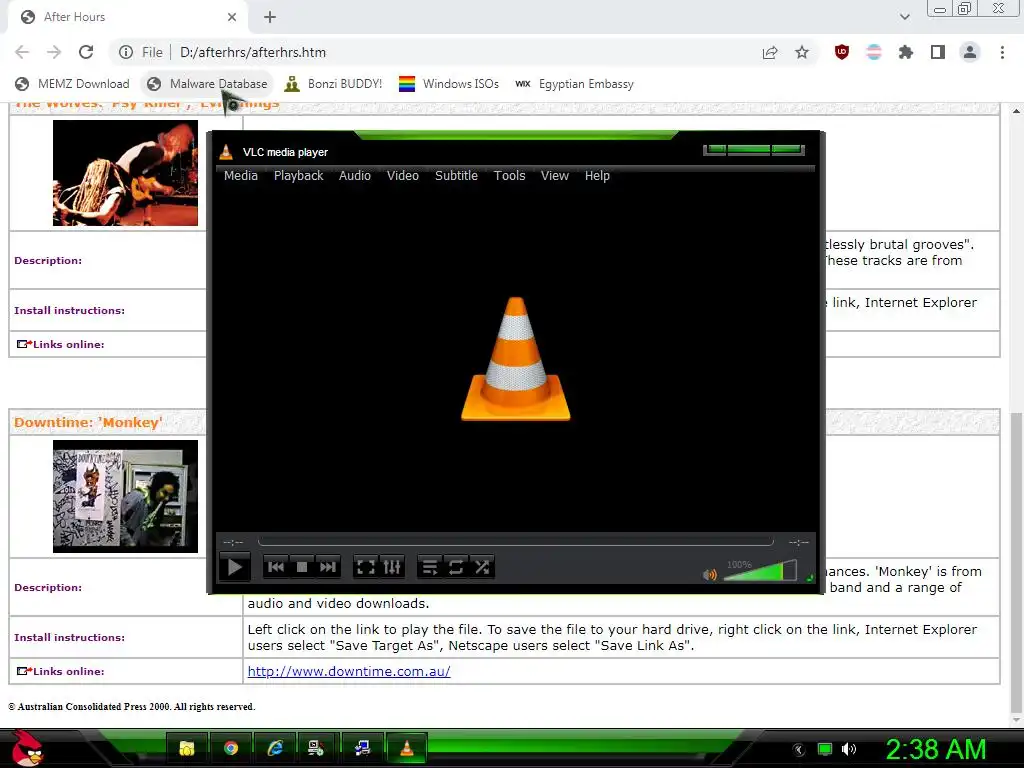Open the system tray volume icon
This screenshot has height=768, width=1024.
[x=849, y=749]
